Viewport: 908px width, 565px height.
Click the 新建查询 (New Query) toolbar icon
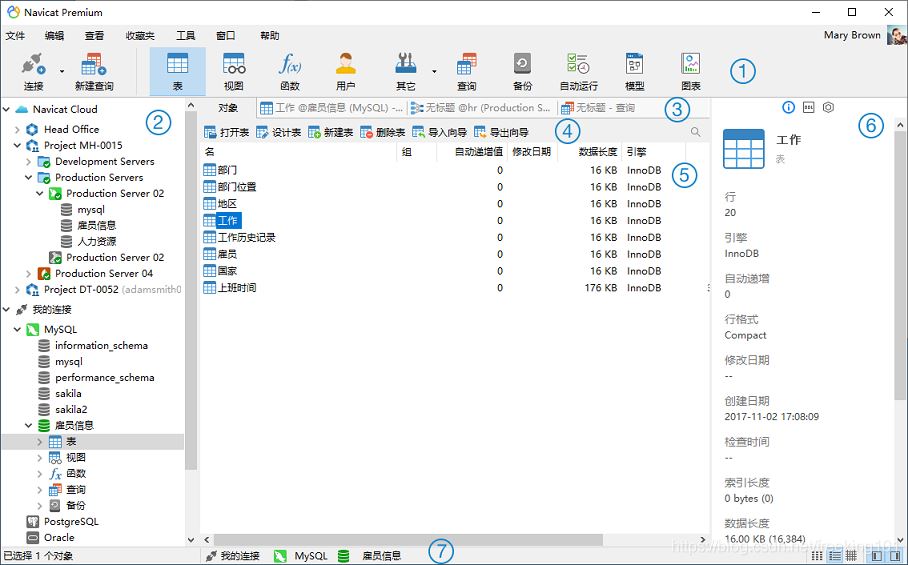[94, 71]
